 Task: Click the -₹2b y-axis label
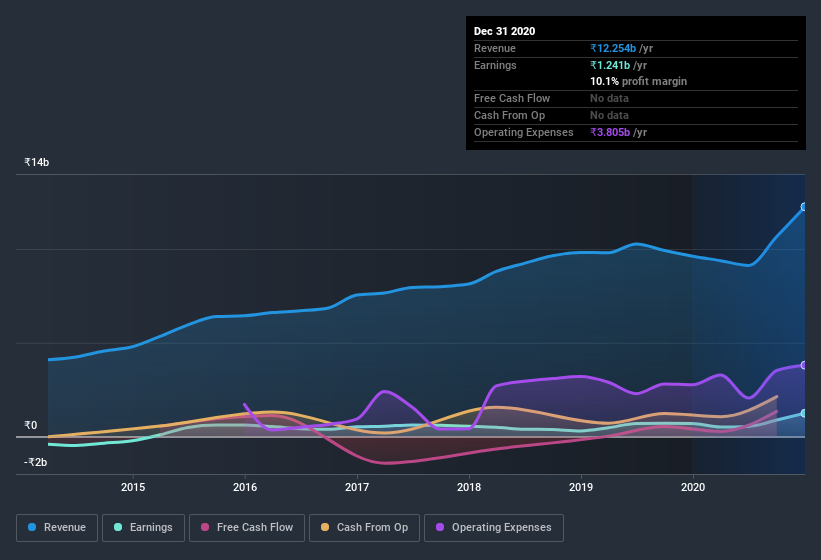tap(36, 462)
